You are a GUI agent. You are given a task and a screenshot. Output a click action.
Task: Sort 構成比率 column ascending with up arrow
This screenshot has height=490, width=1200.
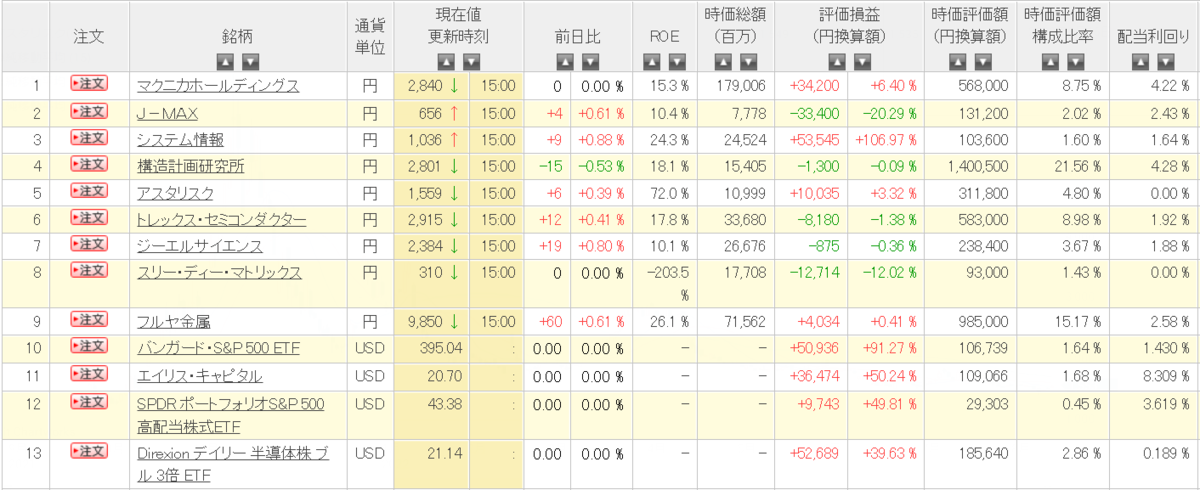point(1050,61)
